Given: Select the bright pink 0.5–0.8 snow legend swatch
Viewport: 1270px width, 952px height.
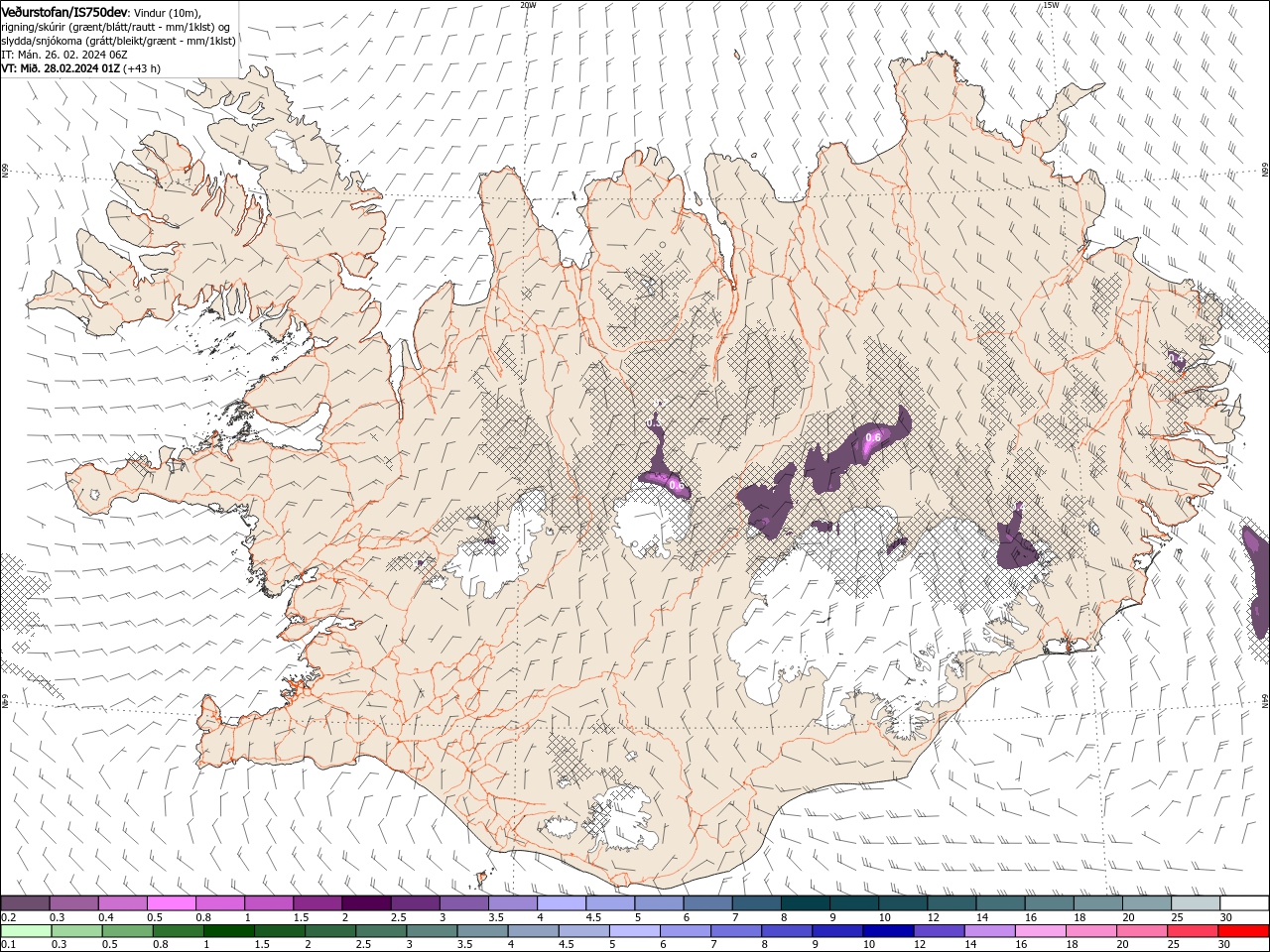Looking at the screenshot, I should click(172, 903).
